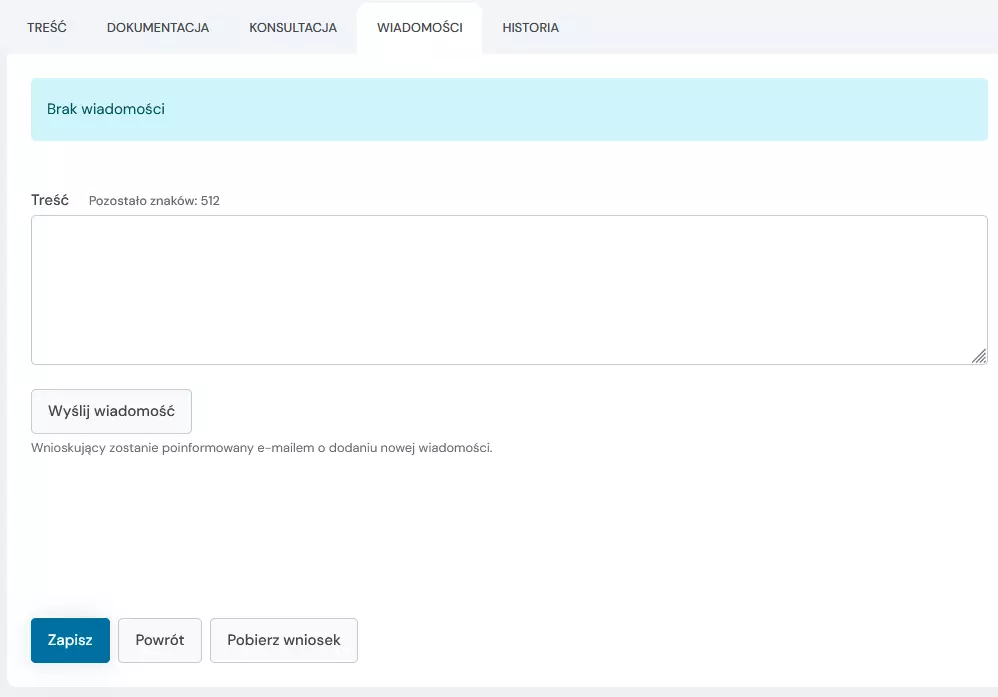Click the 'Brak wiadomości' info banner
The image size is (998, 697).
point(509,109)
